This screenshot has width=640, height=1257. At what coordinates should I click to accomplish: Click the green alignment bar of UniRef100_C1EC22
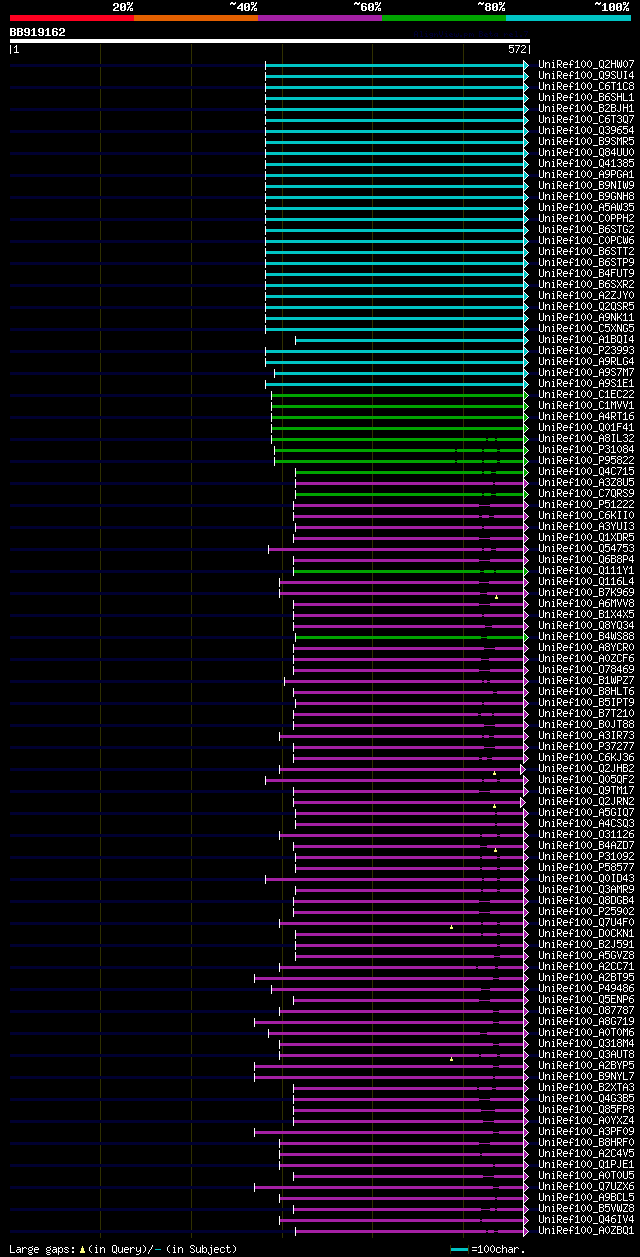click(x=399, y=395)
